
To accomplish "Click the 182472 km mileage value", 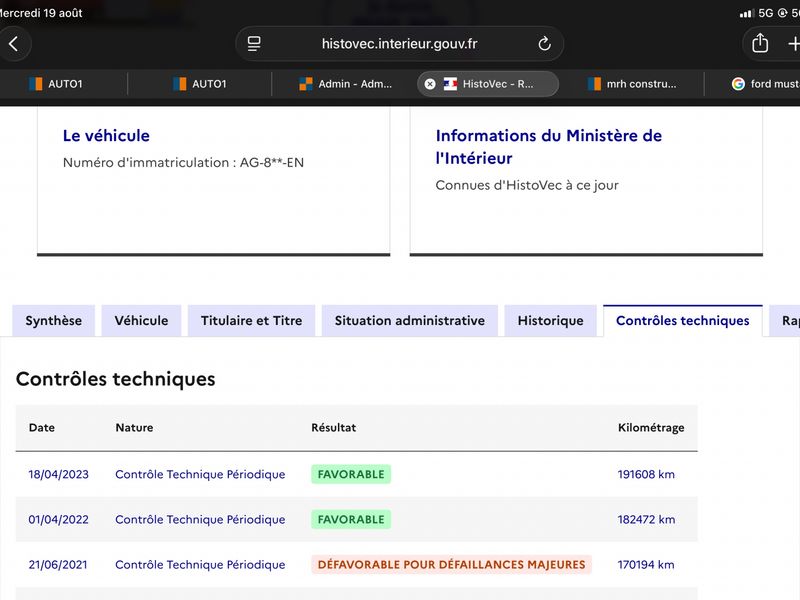I will [x=646, y=519].
